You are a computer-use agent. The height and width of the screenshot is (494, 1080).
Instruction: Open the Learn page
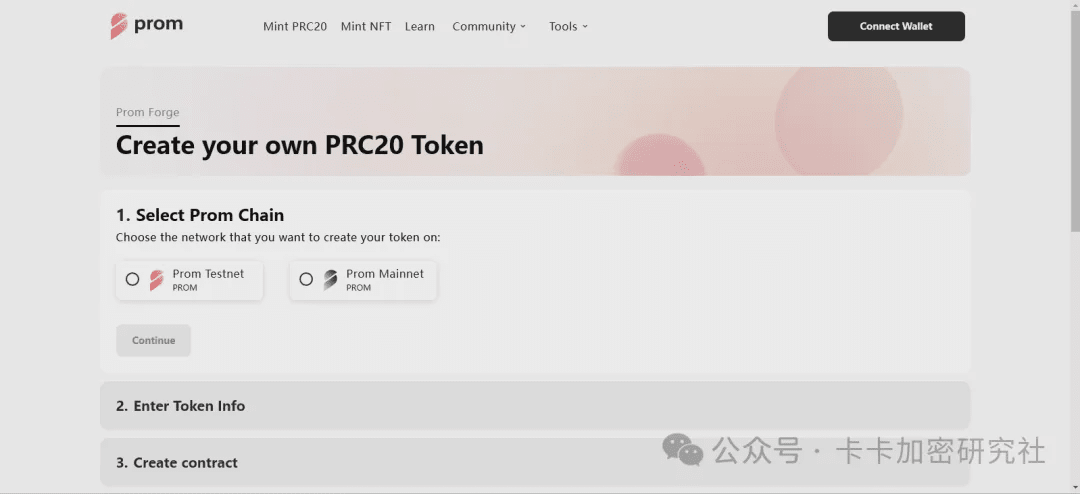[419, 26]
